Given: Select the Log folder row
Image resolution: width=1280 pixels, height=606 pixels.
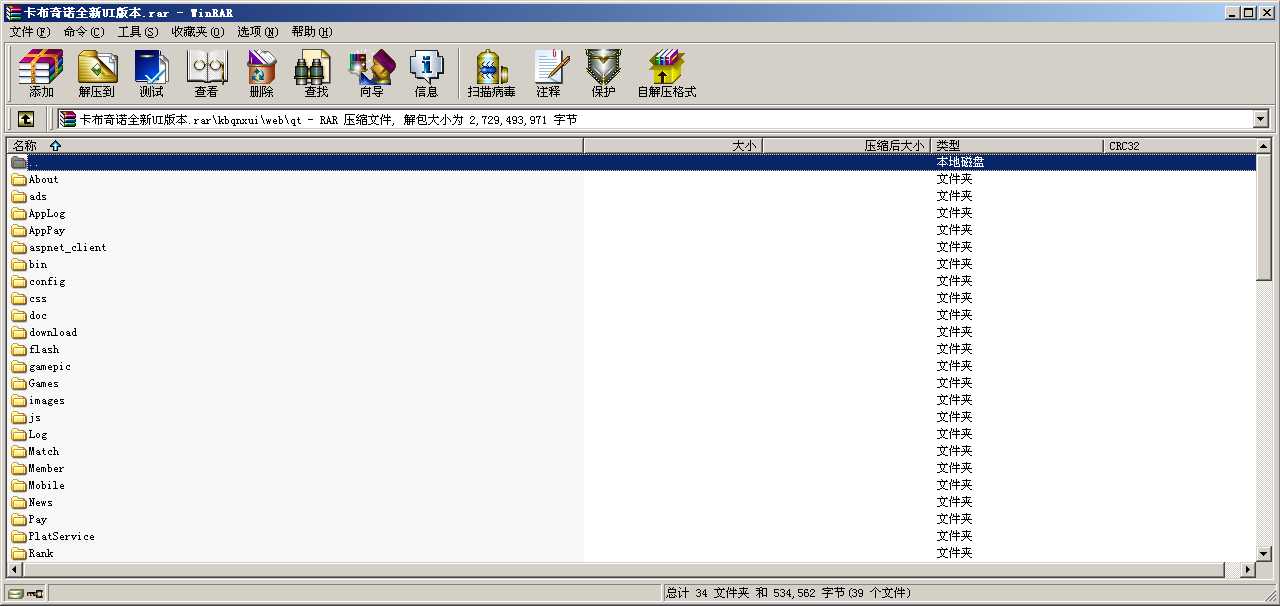Looking at the screenshot, I should pos(632,435).
